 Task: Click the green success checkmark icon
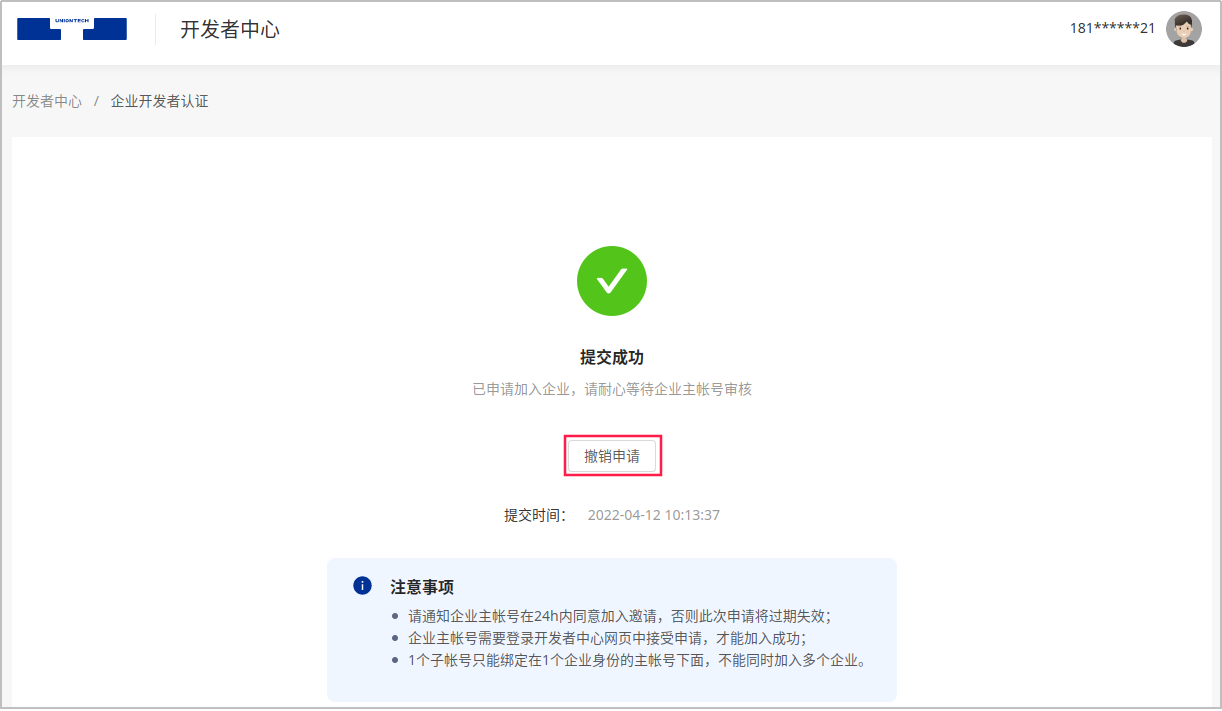click(612, 281)
